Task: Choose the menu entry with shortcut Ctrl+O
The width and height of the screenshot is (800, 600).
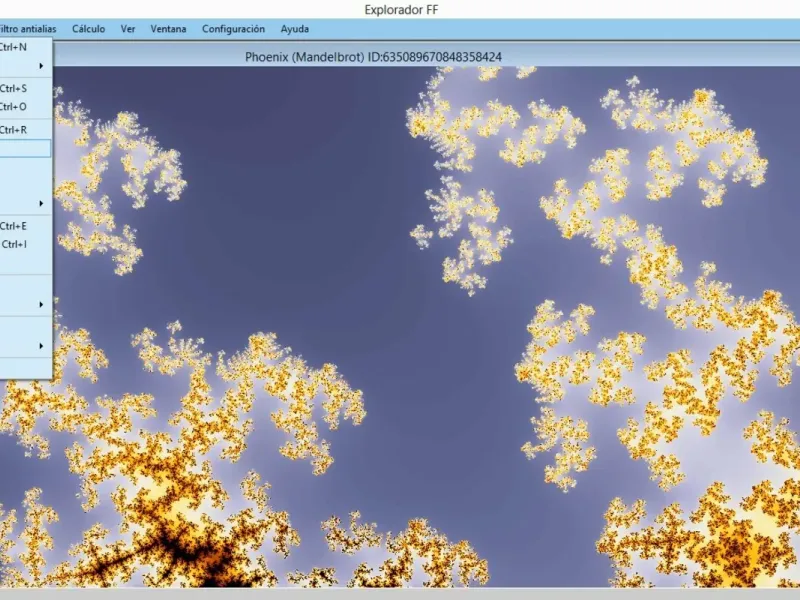Action: tap(26, 107)
